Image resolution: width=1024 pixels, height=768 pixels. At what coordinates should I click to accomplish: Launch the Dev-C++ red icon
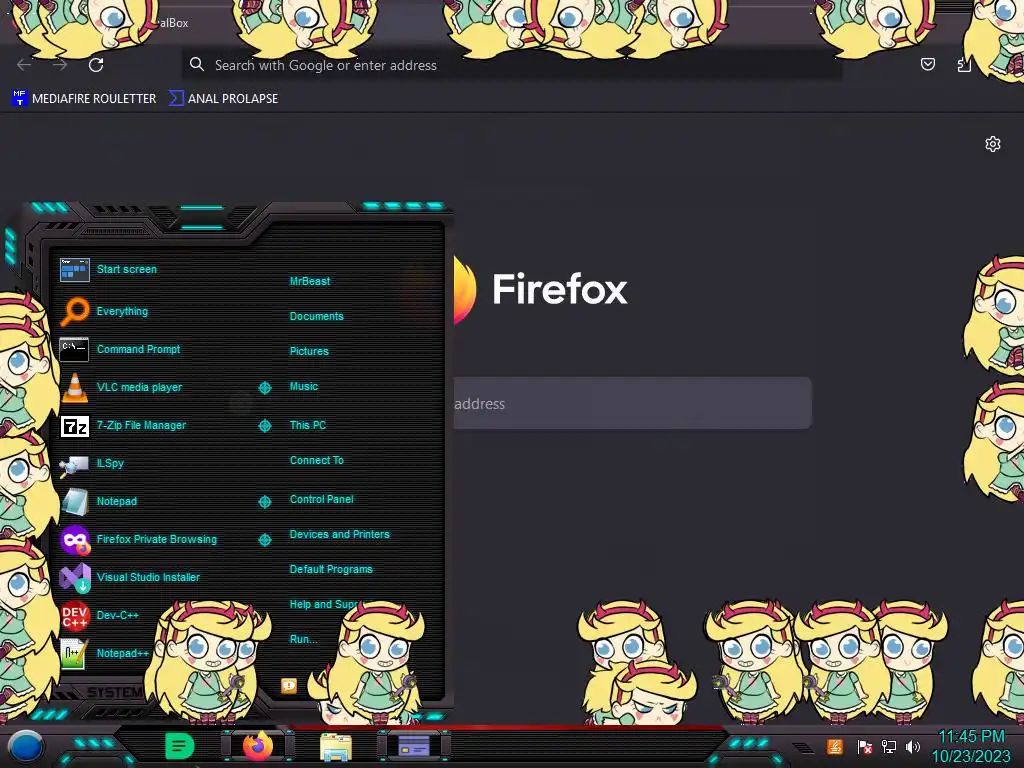(x=74, y=615)
